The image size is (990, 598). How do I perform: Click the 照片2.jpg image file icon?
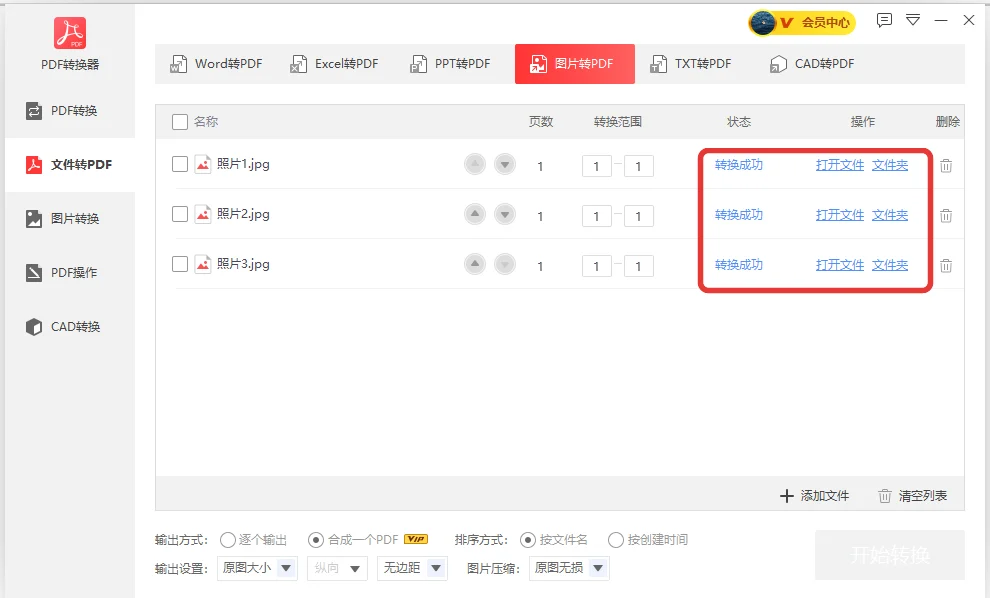click(x=203, y=214)
